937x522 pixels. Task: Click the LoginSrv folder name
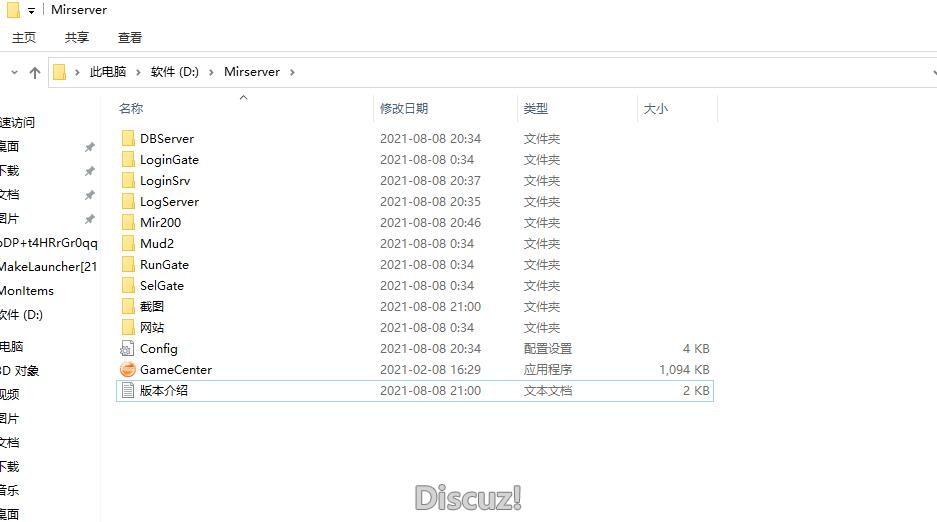(x=165, y=180)
